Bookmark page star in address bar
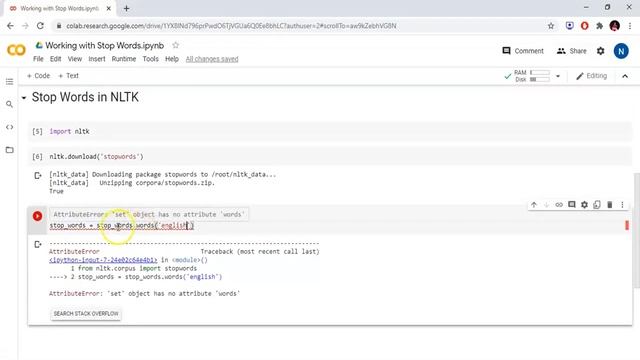 click(551, 26)
